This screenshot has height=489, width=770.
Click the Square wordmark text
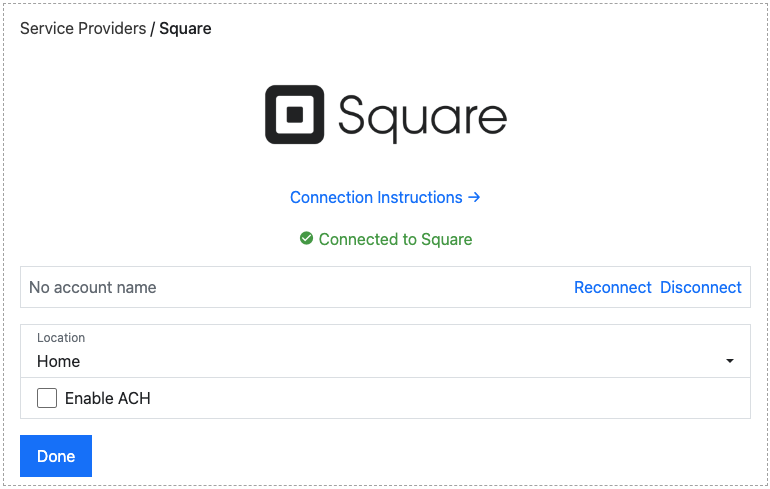tap(422, 118)
